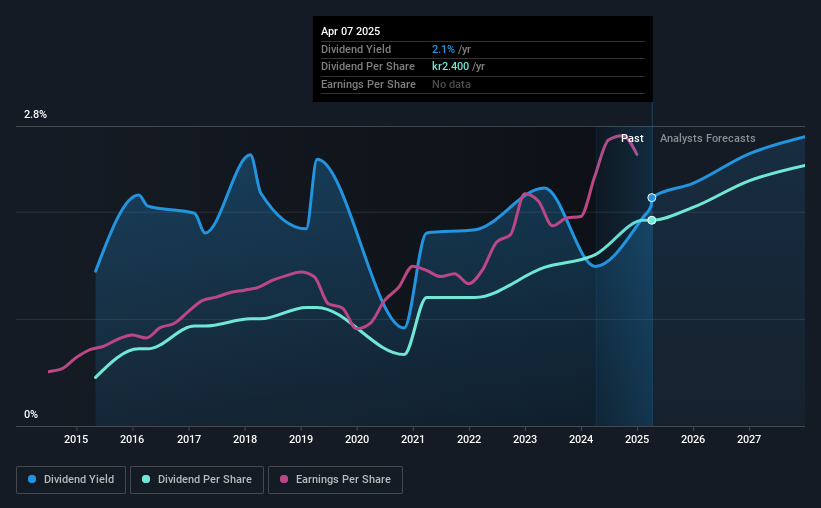Toggle the Earnings Per Share legend button

(335, 480)
